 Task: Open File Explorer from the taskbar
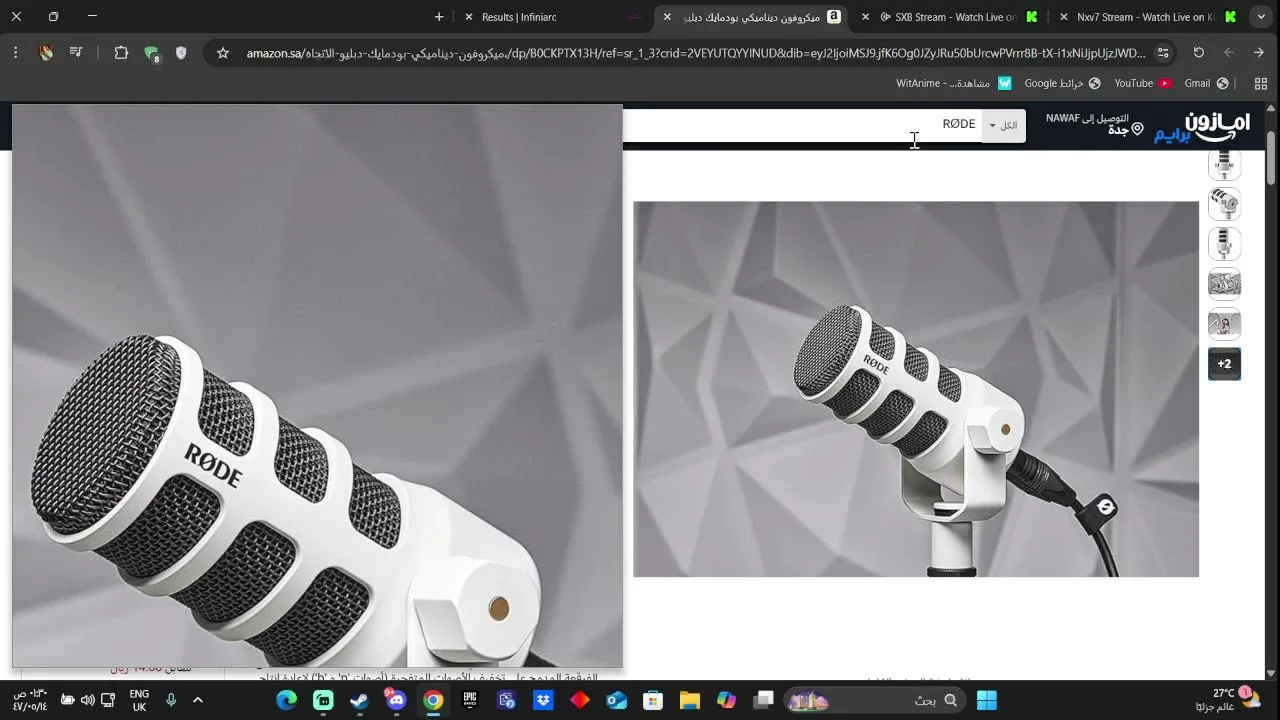pos(689,700)
